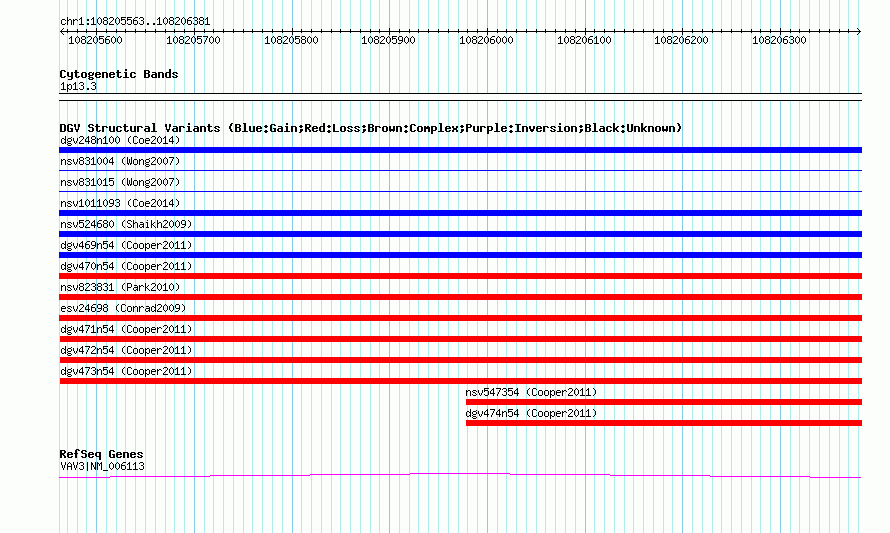
Task: Click ruler position 108205800
Action: click(x=291, y=40)
